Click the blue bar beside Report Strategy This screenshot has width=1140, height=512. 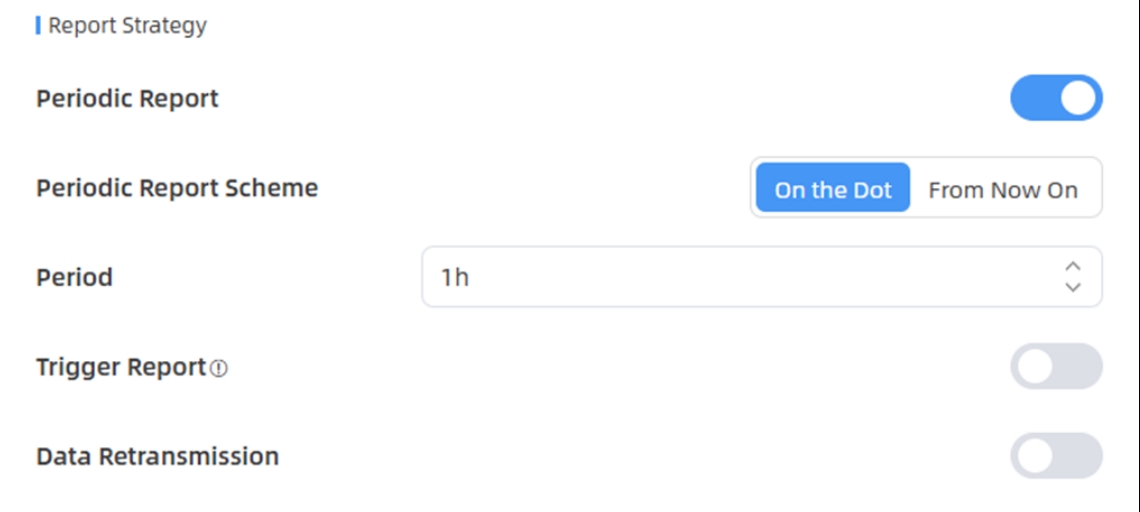[38, 25]
